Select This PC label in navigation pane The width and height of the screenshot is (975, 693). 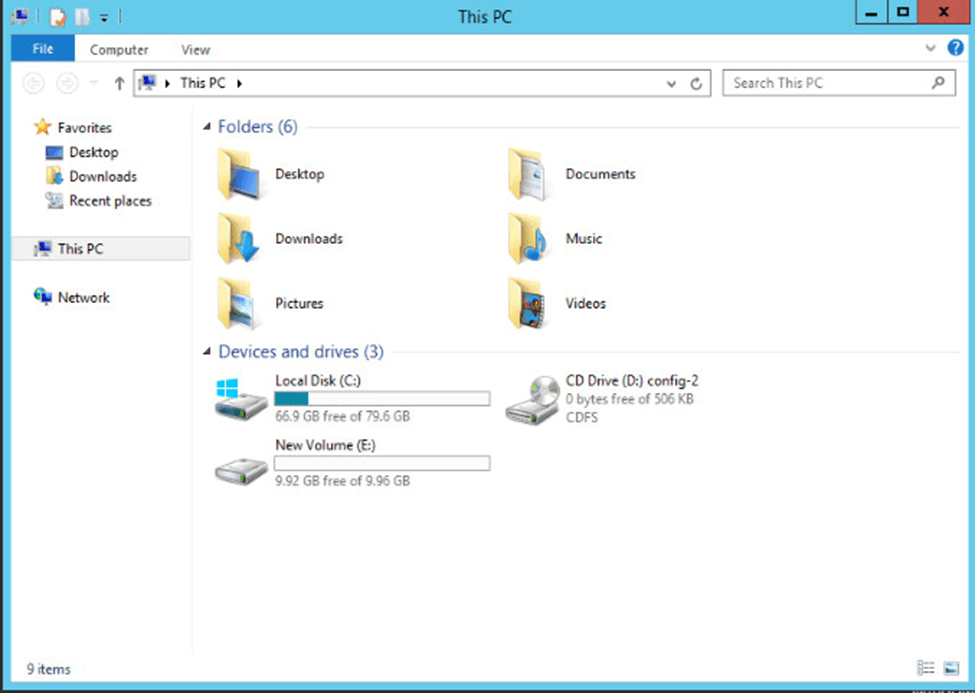pos(80,249)
